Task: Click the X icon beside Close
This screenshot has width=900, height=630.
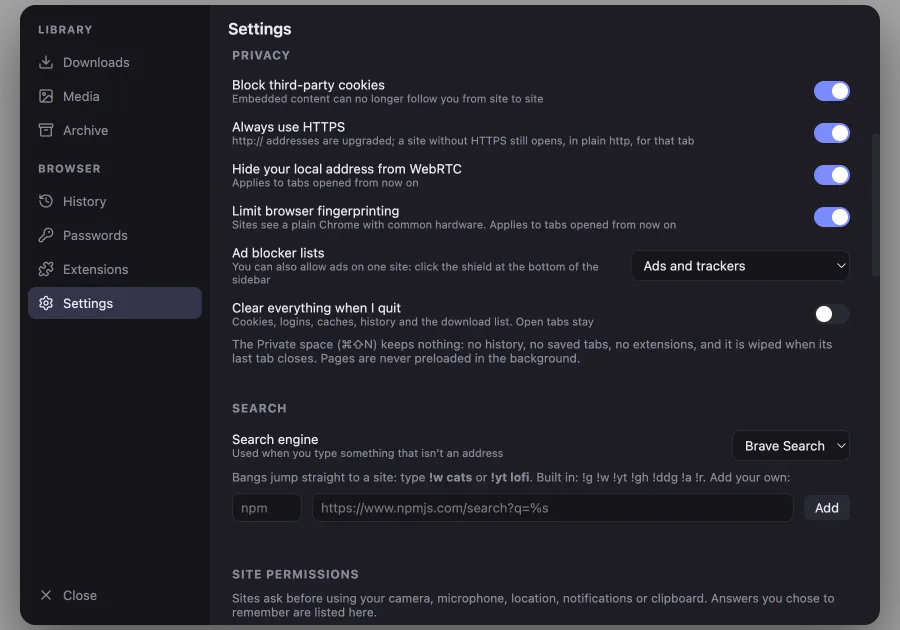Action: click(46, 595)
